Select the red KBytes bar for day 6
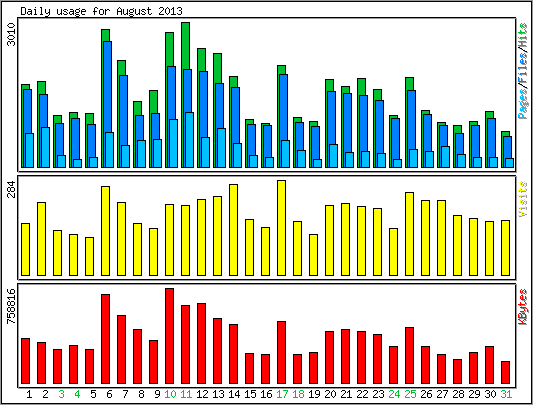This screenshot has width=533, height=405. point(105,339)
